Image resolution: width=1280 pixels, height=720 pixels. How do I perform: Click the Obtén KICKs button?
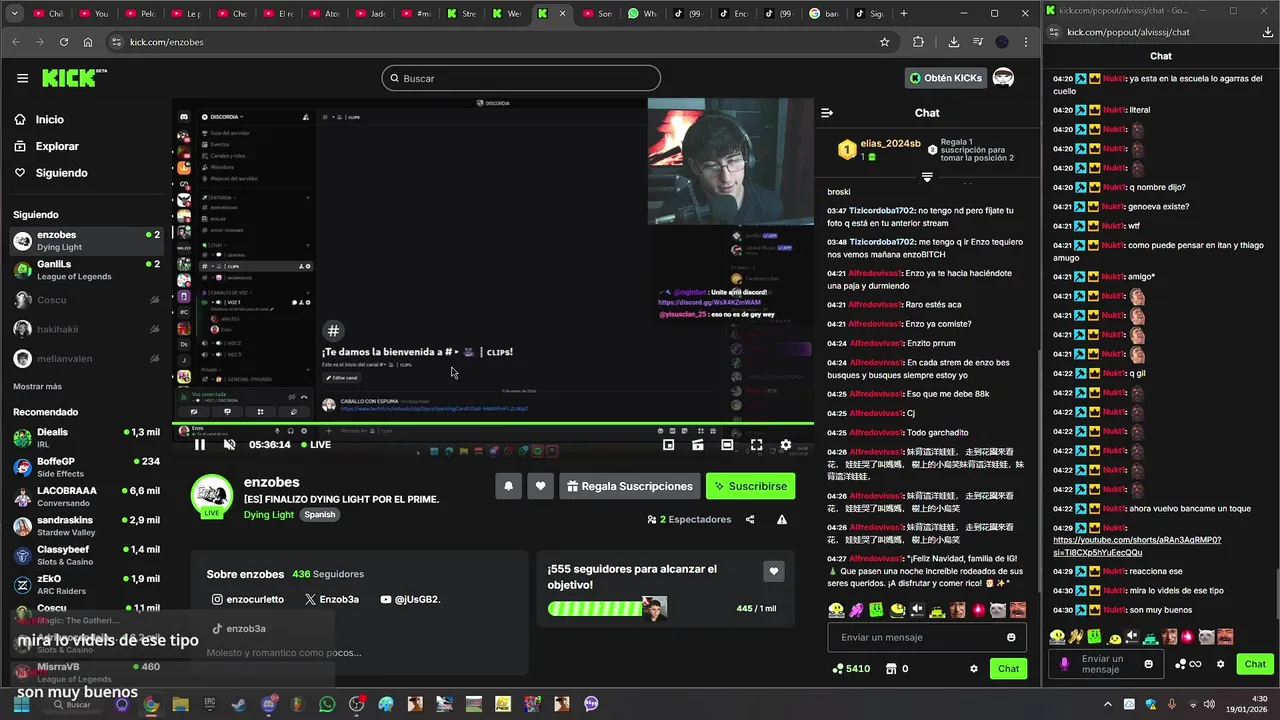(946, 78)
